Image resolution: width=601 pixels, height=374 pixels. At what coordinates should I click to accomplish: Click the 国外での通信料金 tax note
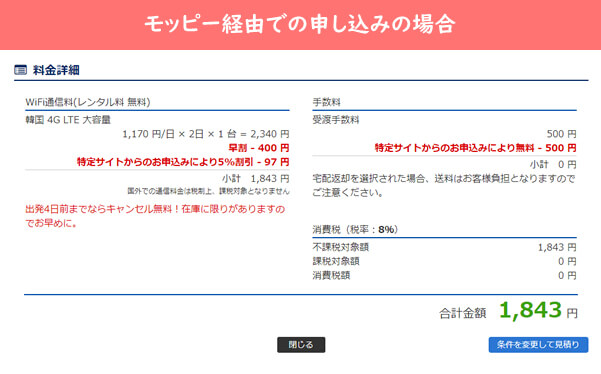pyautogui.click(x=208, y=191)
